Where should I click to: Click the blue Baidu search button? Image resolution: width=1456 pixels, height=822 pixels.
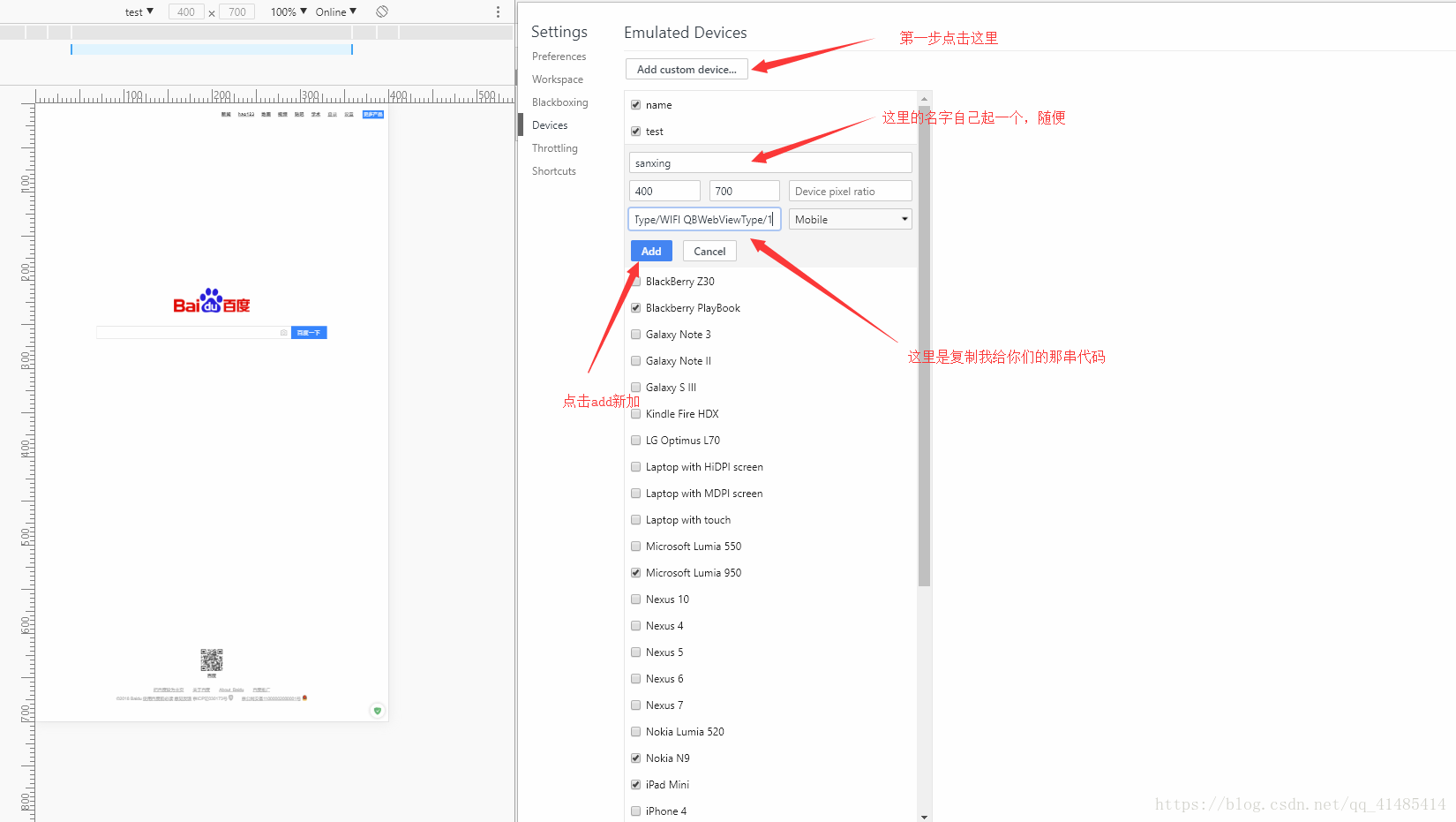pyautogui.click(x=309, y=333)
